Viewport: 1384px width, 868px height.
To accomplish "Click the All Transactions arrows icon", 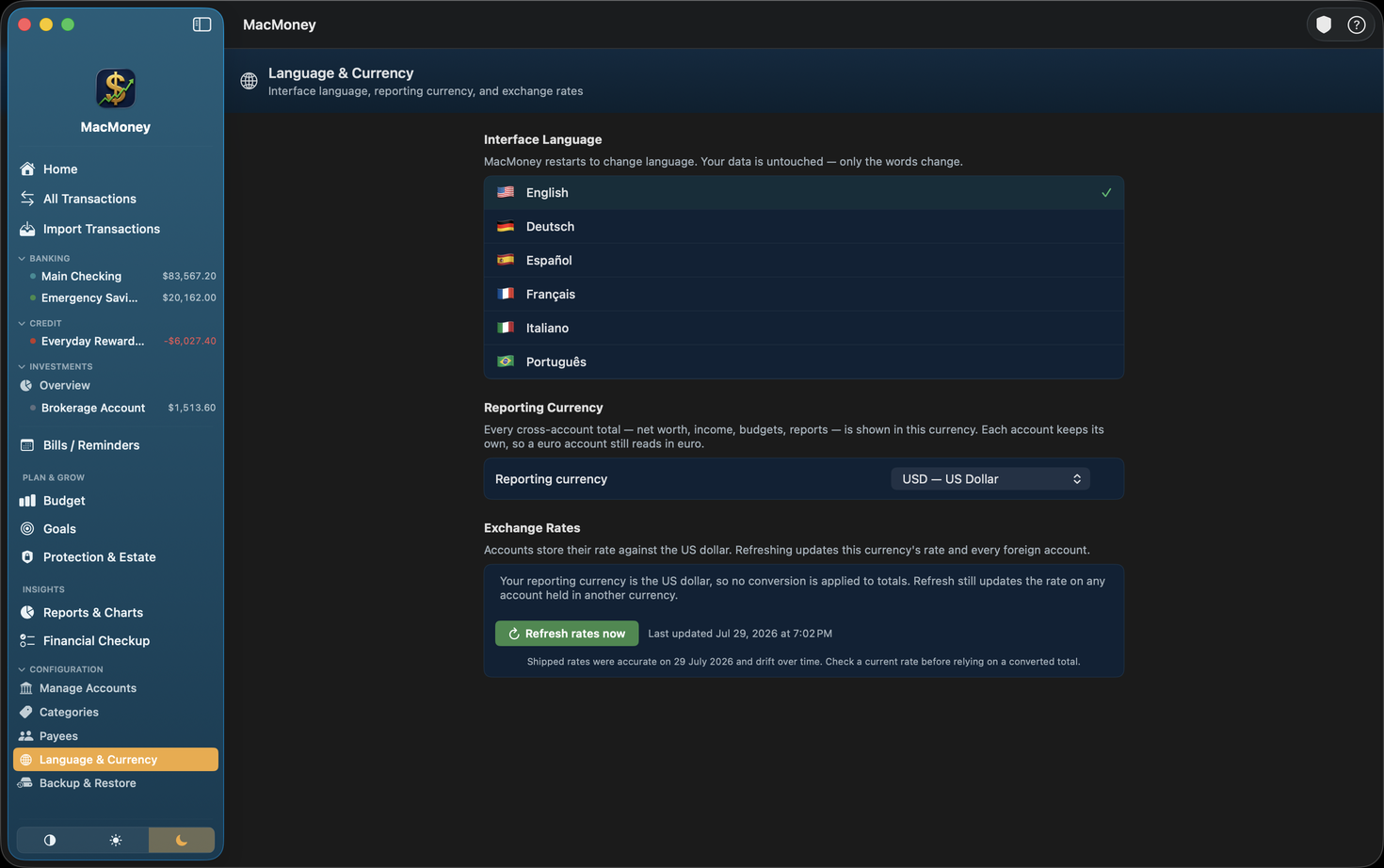I will [x=27, y=199].
